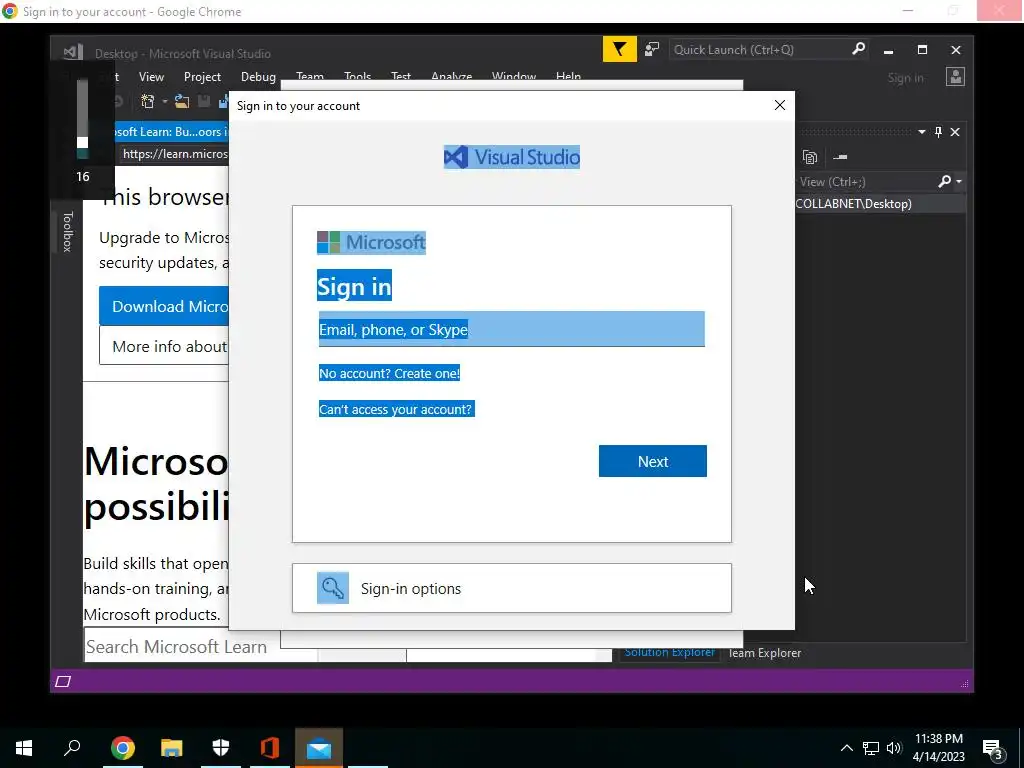This screenshot has height=768, width=1024.
Task: Click the account avatar icon beside Sign in
Action: (955, 77)
